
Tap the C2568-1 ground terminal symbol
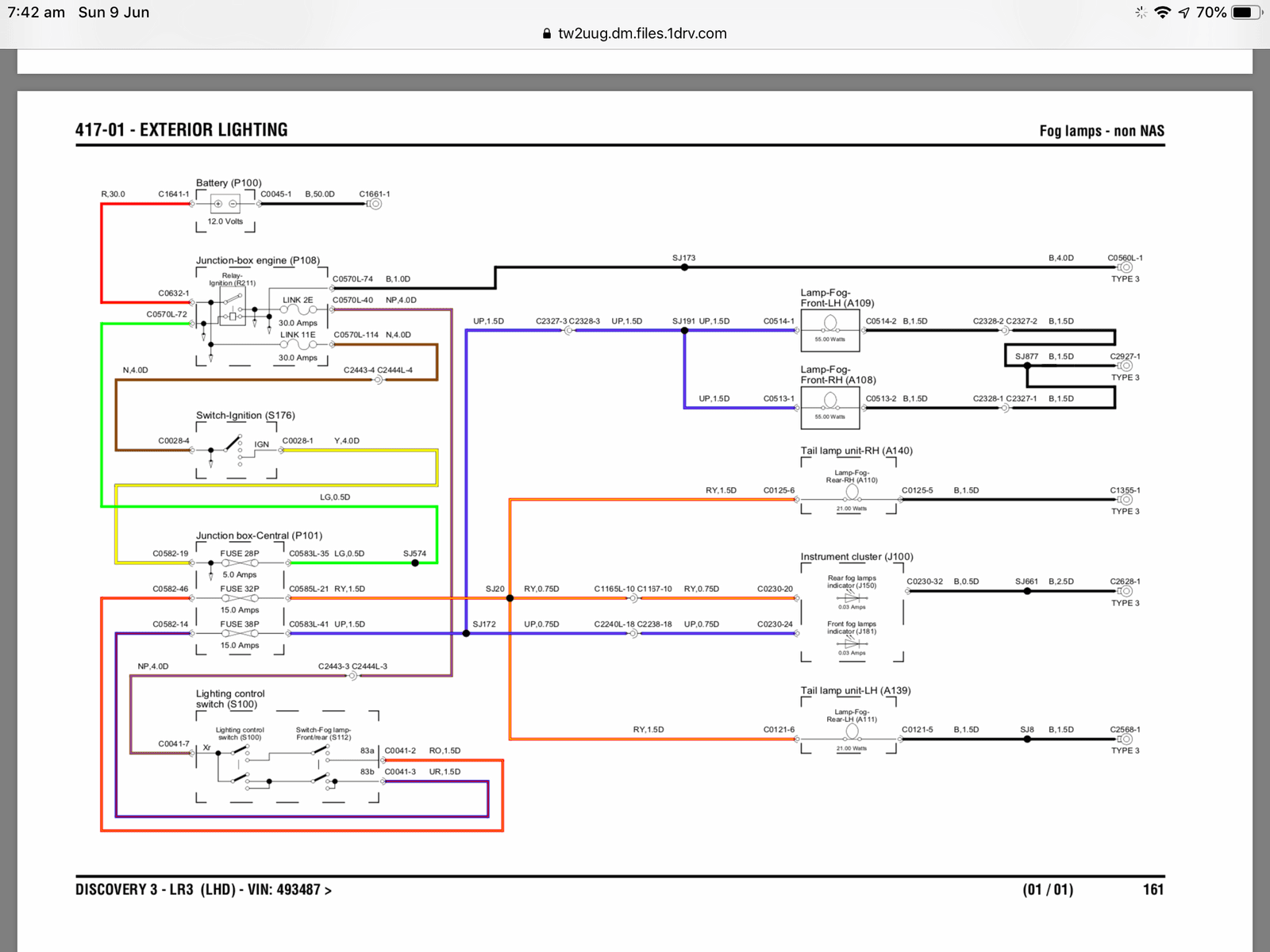(1125, 739)
